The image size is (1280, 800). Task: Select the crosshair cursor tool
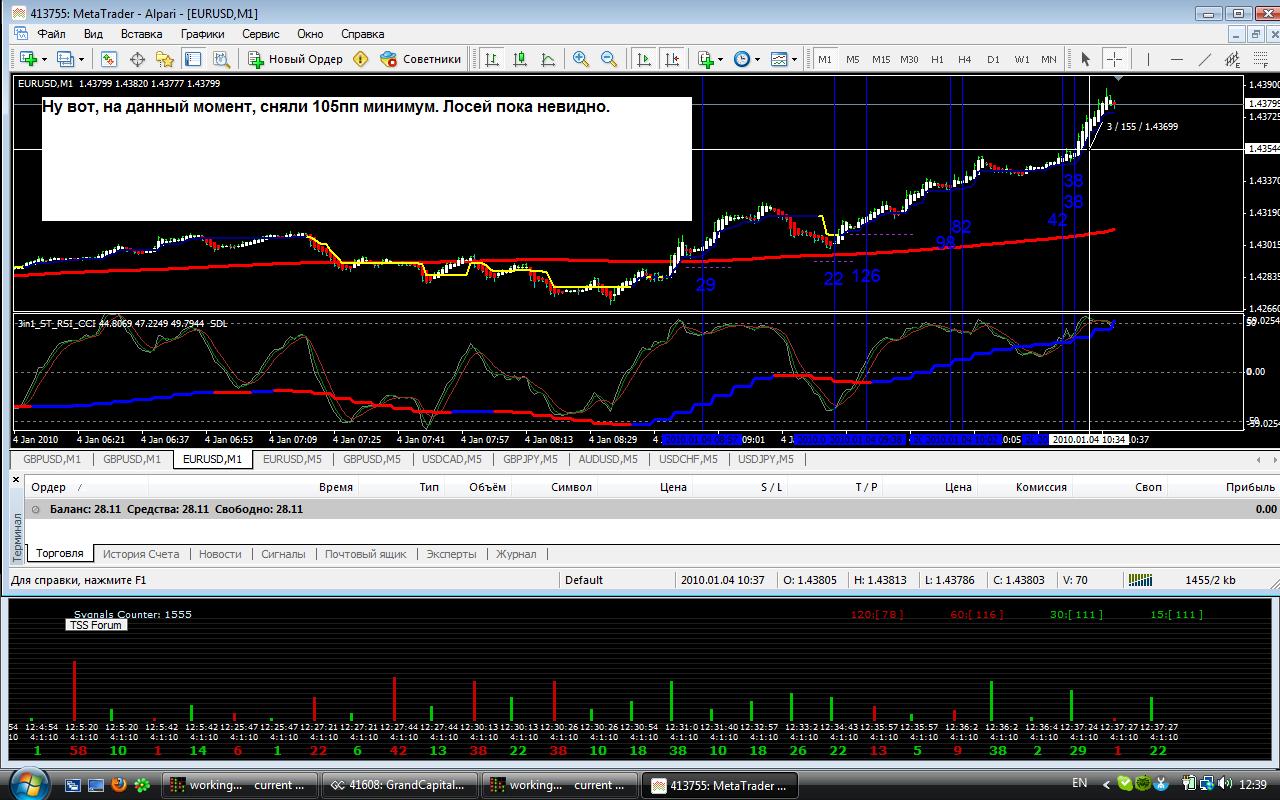coord(1114,59)
